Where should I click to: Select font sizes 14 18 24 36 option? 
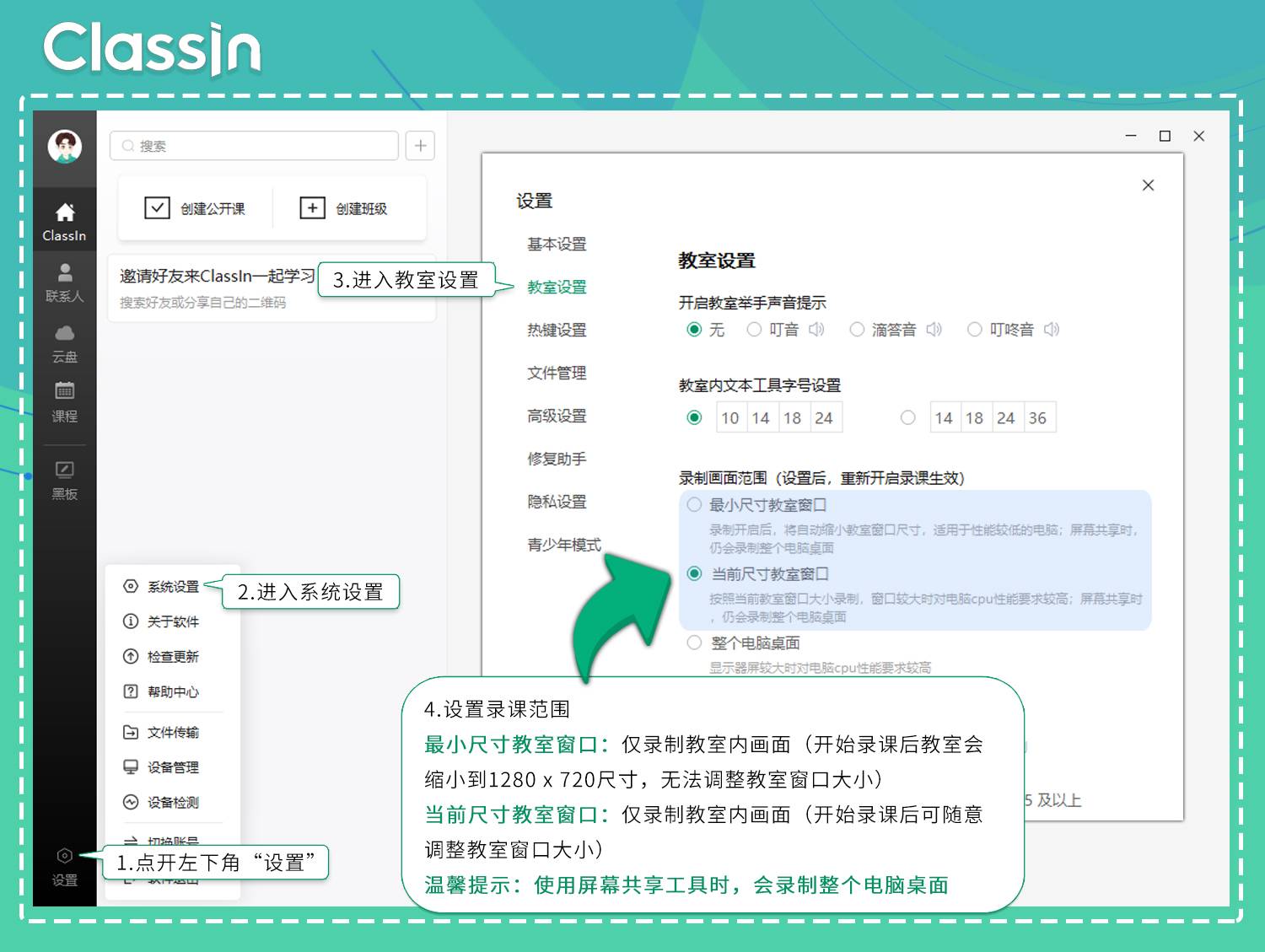coord(907,417)
